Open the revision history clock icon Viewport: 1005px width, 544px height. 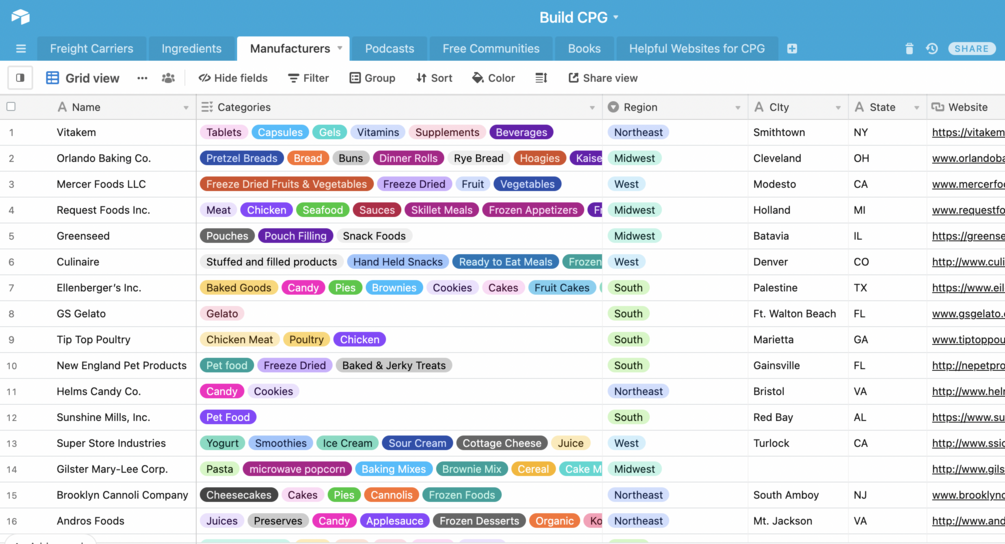932,49
